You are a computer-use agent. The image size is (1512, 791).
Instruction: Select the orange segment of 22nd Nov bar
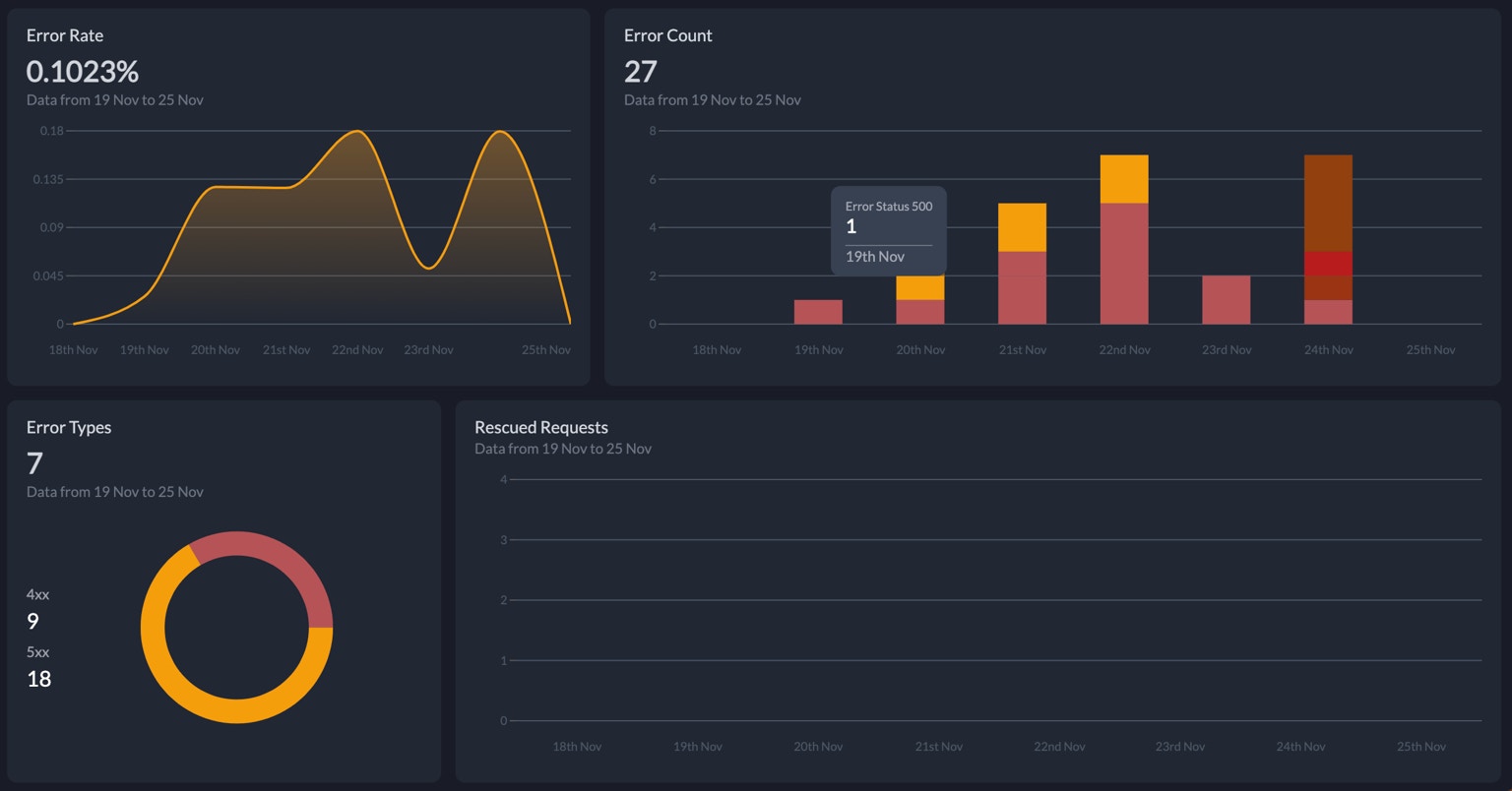[x=1124, y=179]
